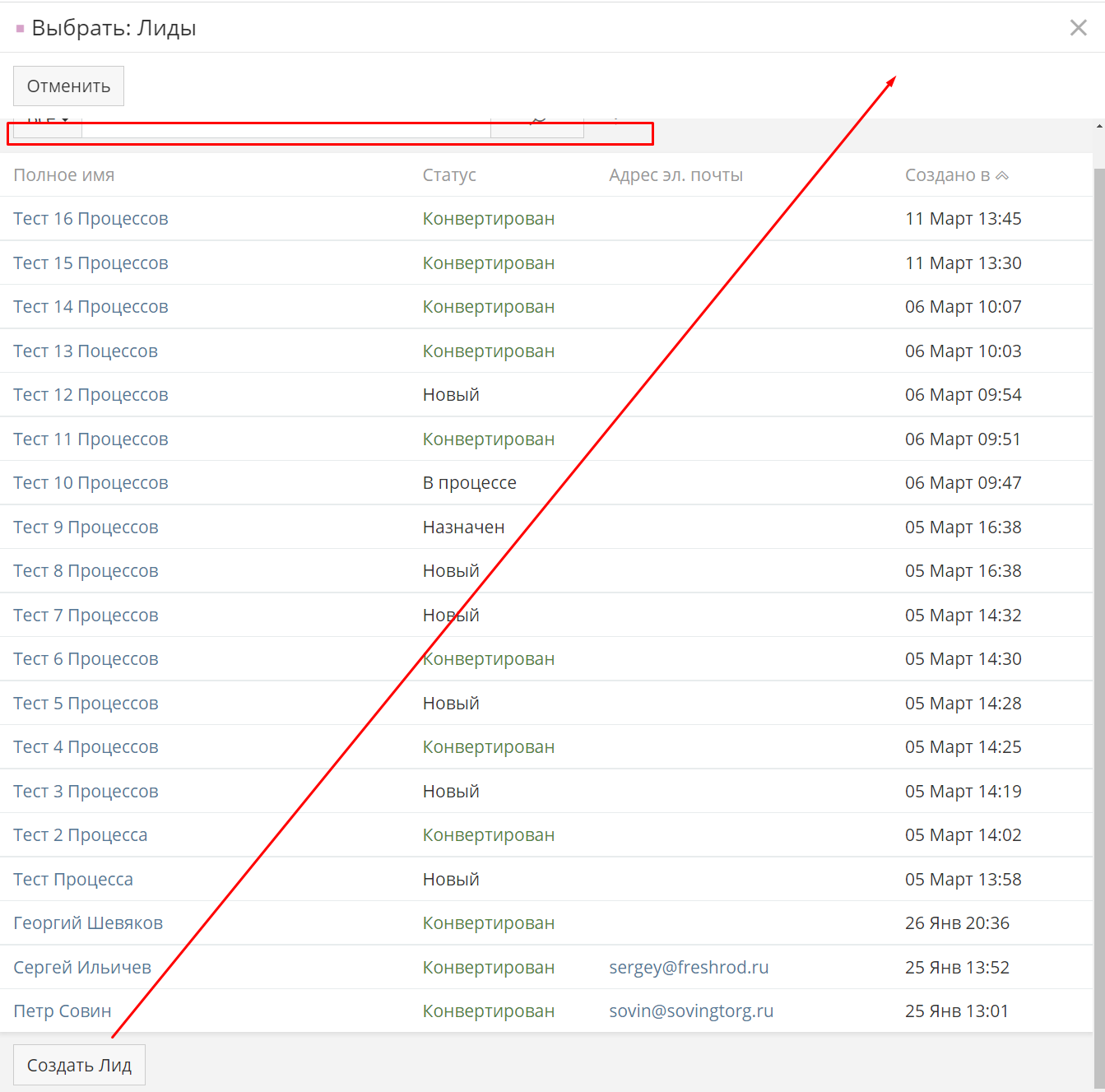The height and width of the screenshot is (1092, 1105).
Task: Choose lead Тест 12 Процессов
Action: pos(91,395)
